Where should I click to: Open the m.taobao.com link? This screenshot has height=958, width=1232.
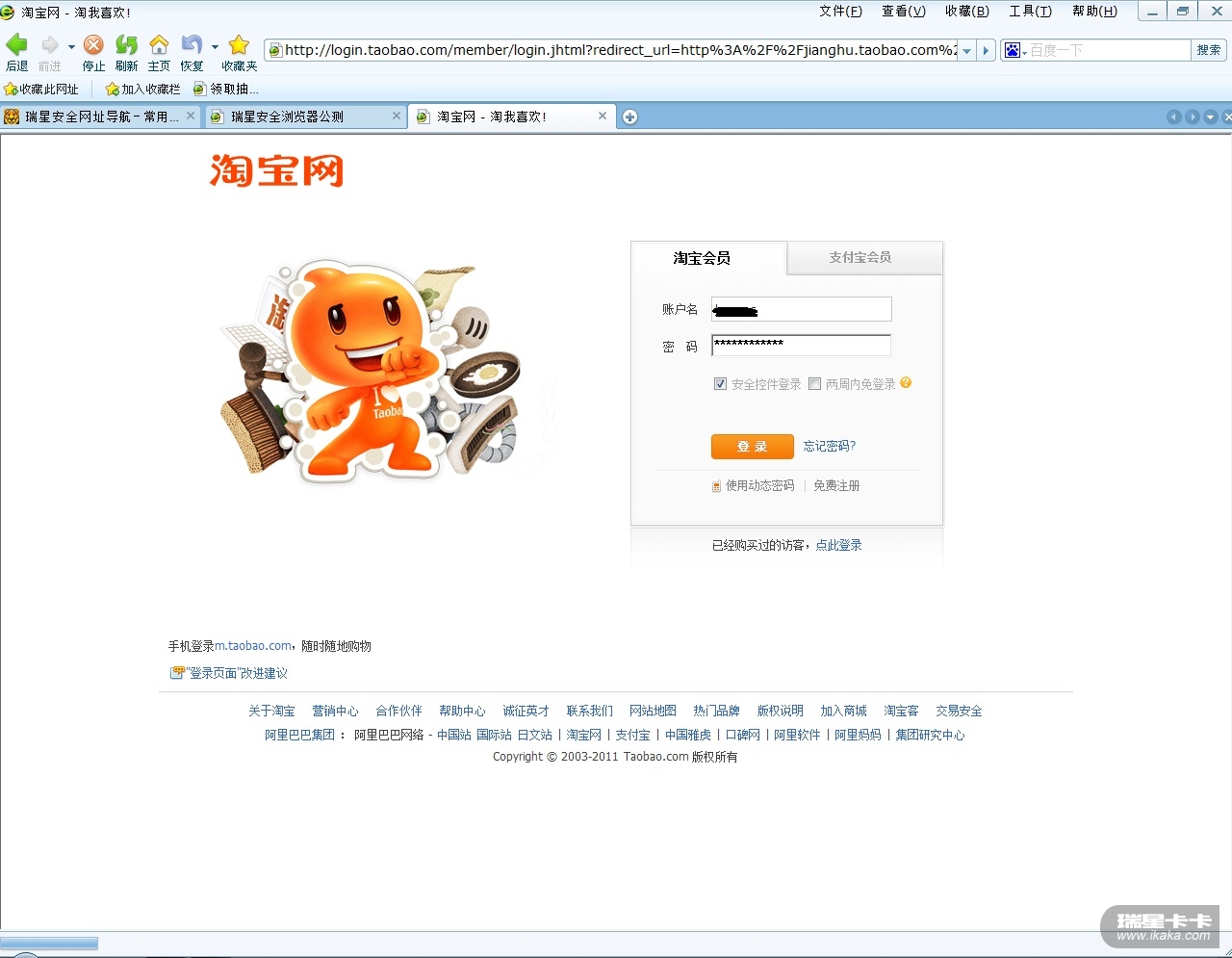[x=253, y=646]
